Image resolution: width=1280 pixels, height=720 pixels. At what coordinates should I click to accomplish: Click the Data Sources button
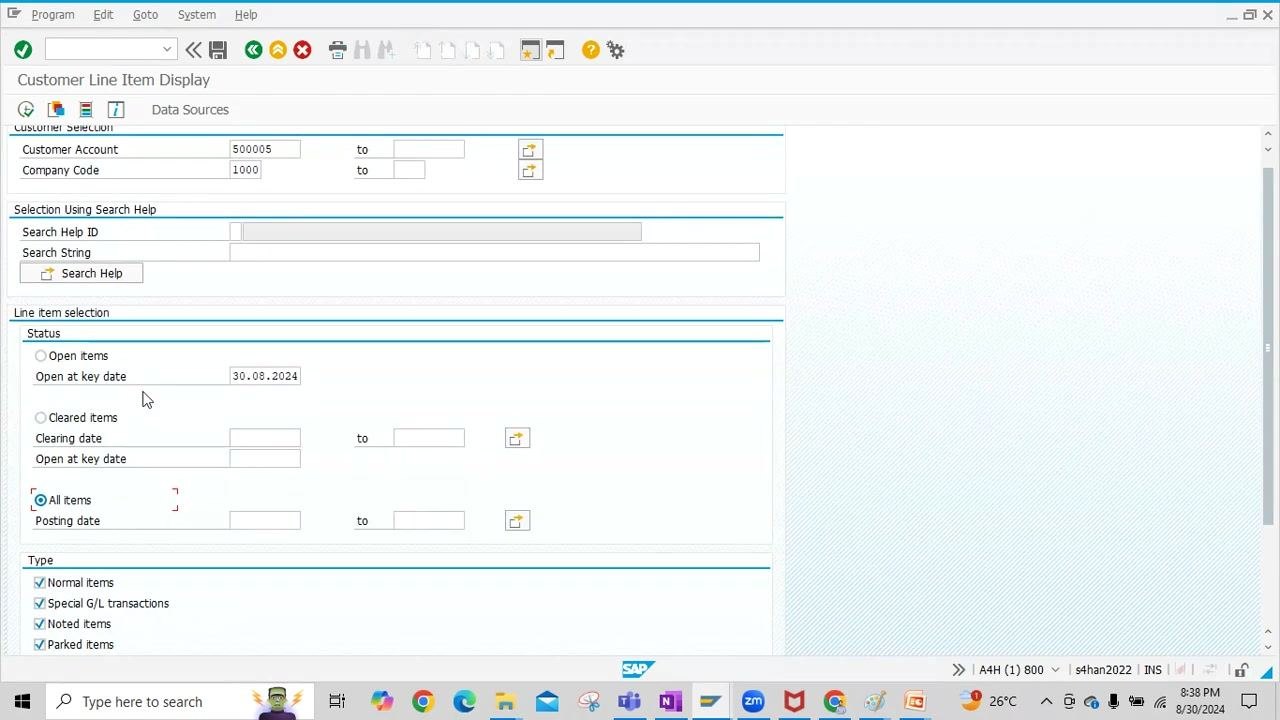coord(190,110)
